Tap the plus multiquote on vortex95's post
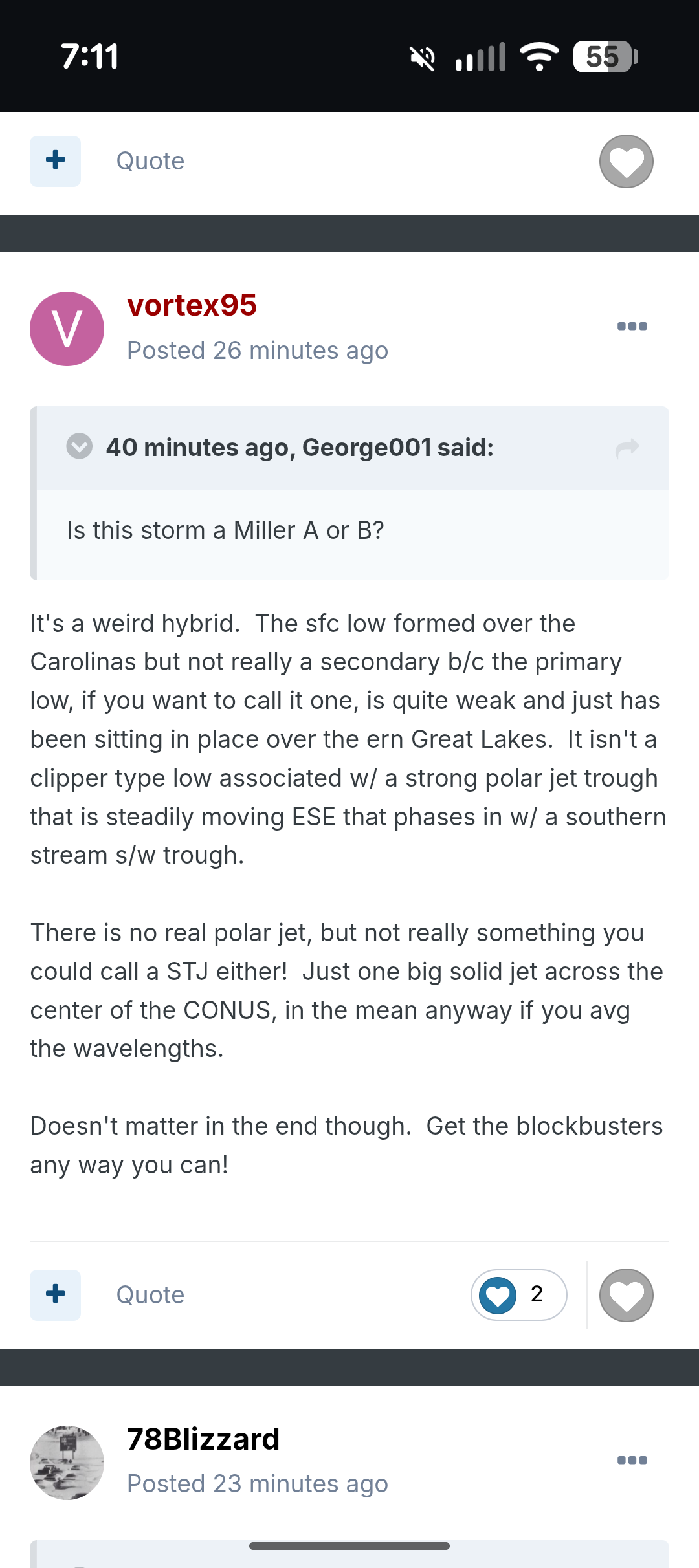 coord(55,1295)
